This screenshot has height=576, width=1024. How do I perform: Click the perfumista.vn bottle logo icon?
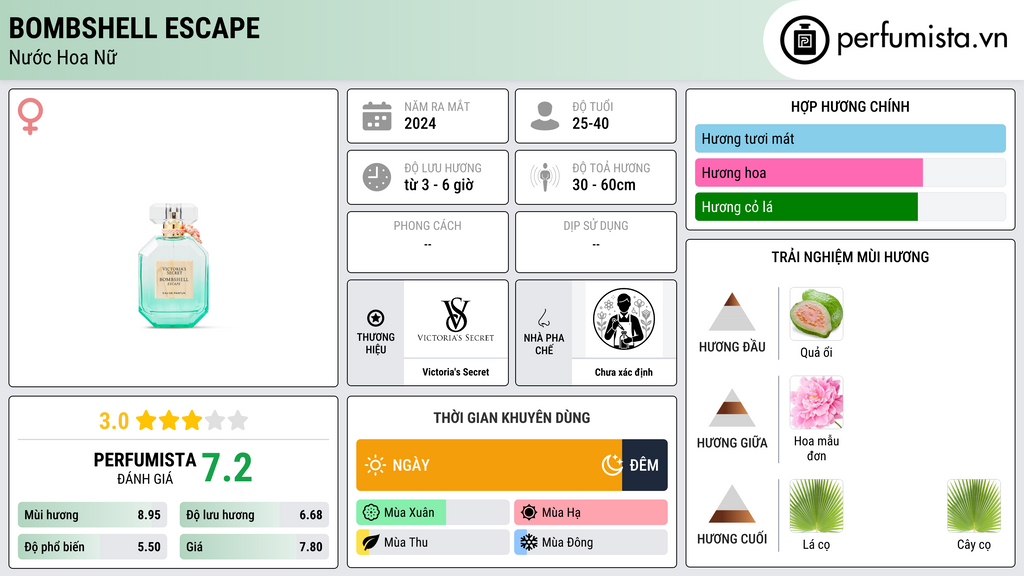(804, 40)
